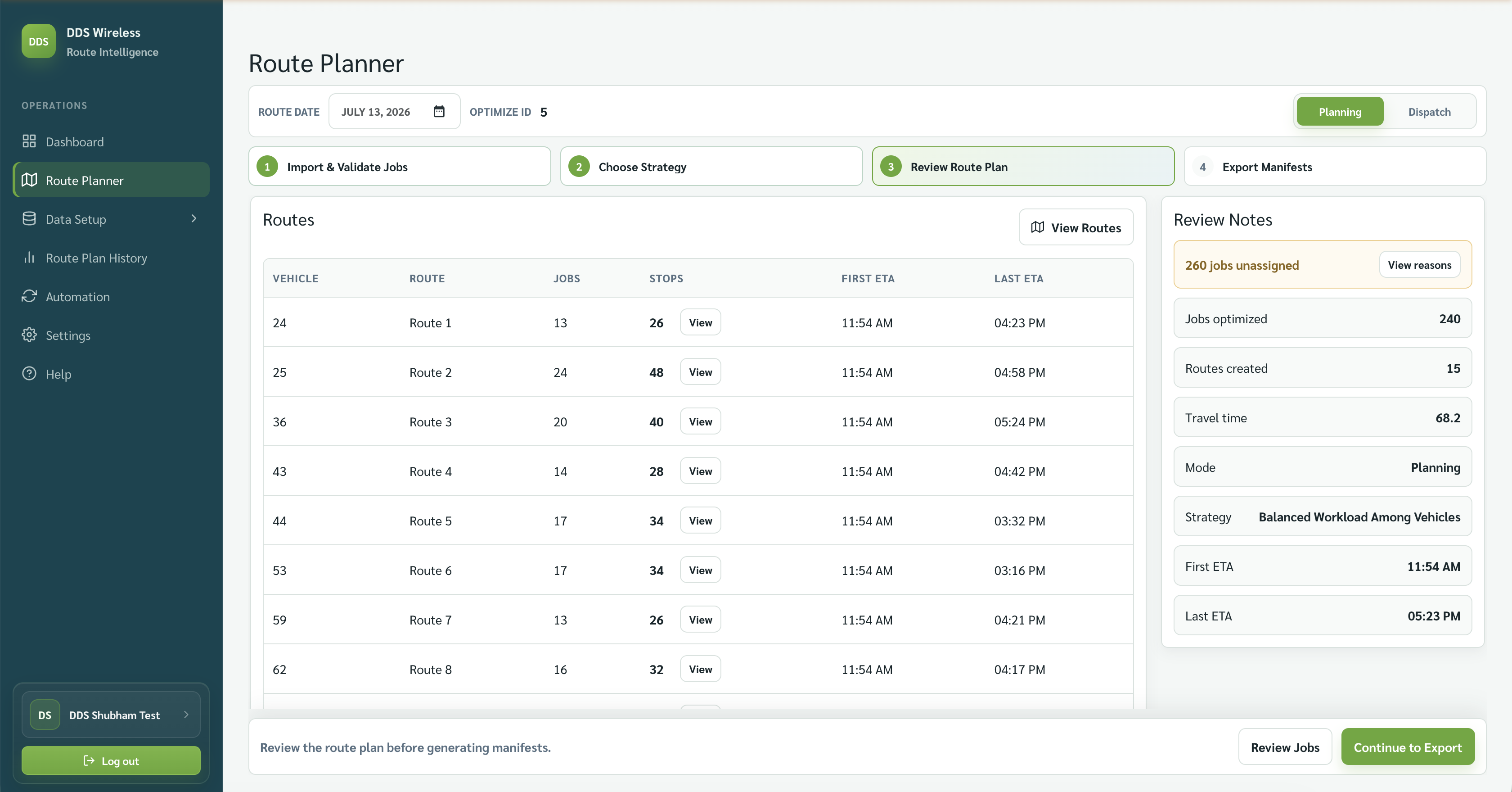View stops for Route 3
Screen dimensions: 1512x792
coord(700,421)
